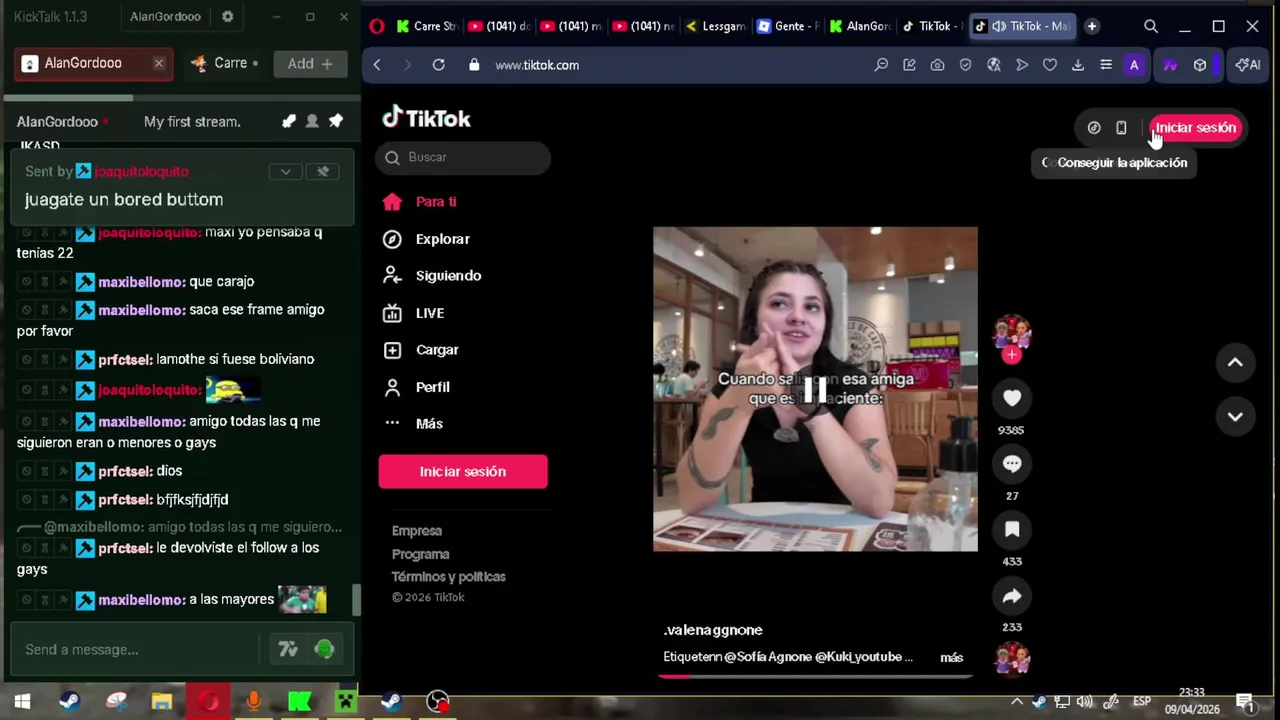Go back using the browser back arrow

point(377,65)
